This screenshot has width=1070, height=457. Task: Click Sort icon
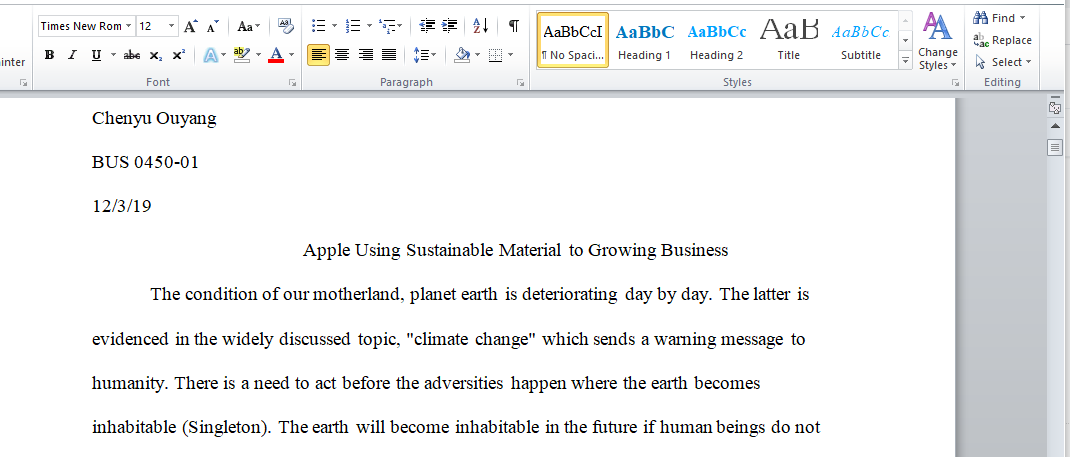click(x=481, y=26)
